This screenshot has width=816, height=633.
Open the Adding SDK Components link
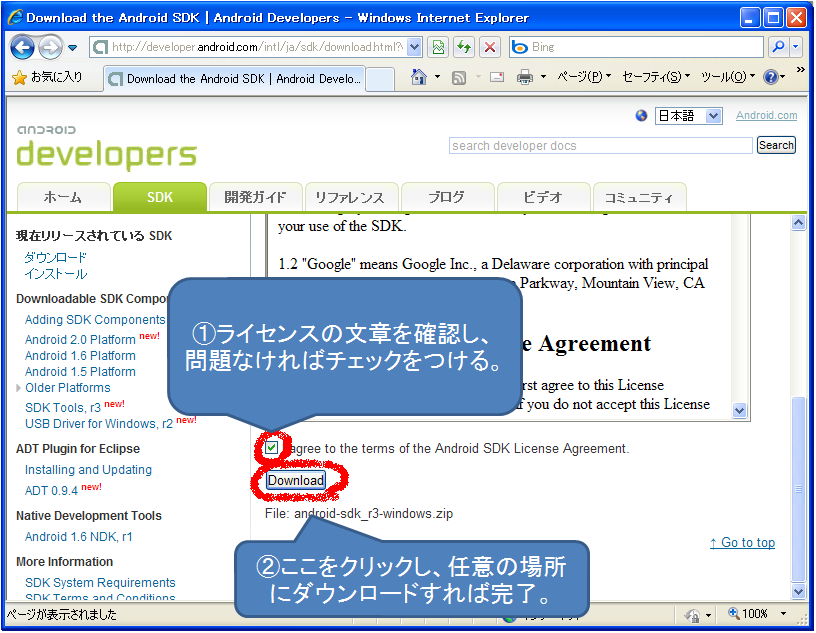(95, 320)
